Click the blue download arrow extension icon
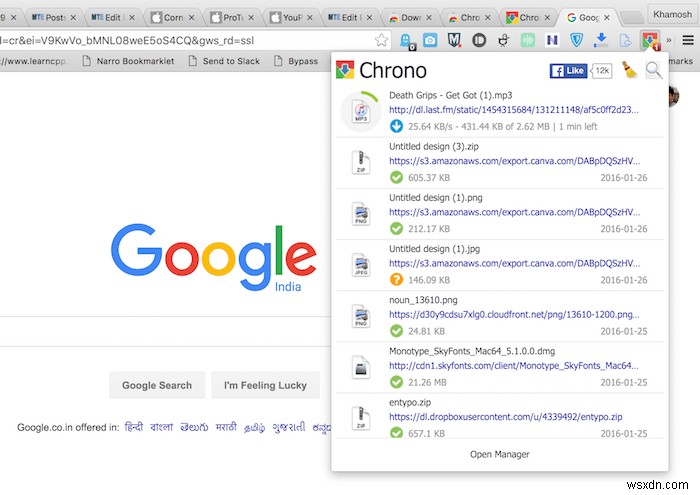Image resolution: width=700 pixels, height=495 pixels. point(601,40)
